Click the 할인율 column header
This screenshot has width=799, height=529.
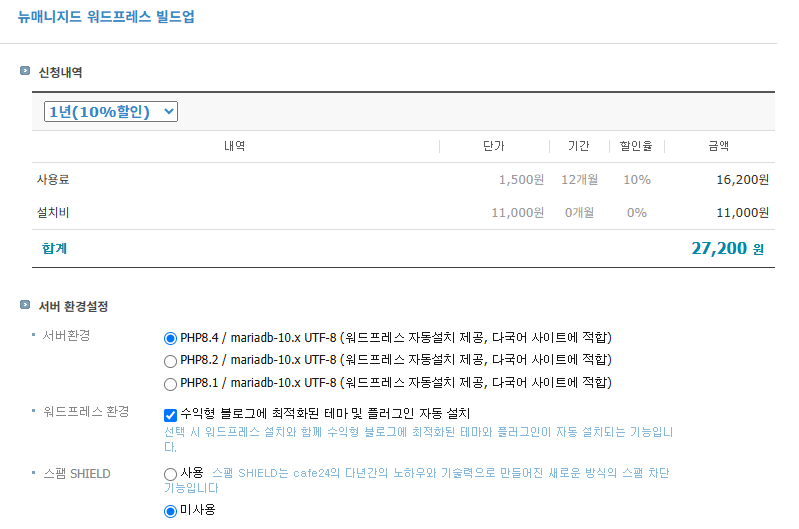636,146
